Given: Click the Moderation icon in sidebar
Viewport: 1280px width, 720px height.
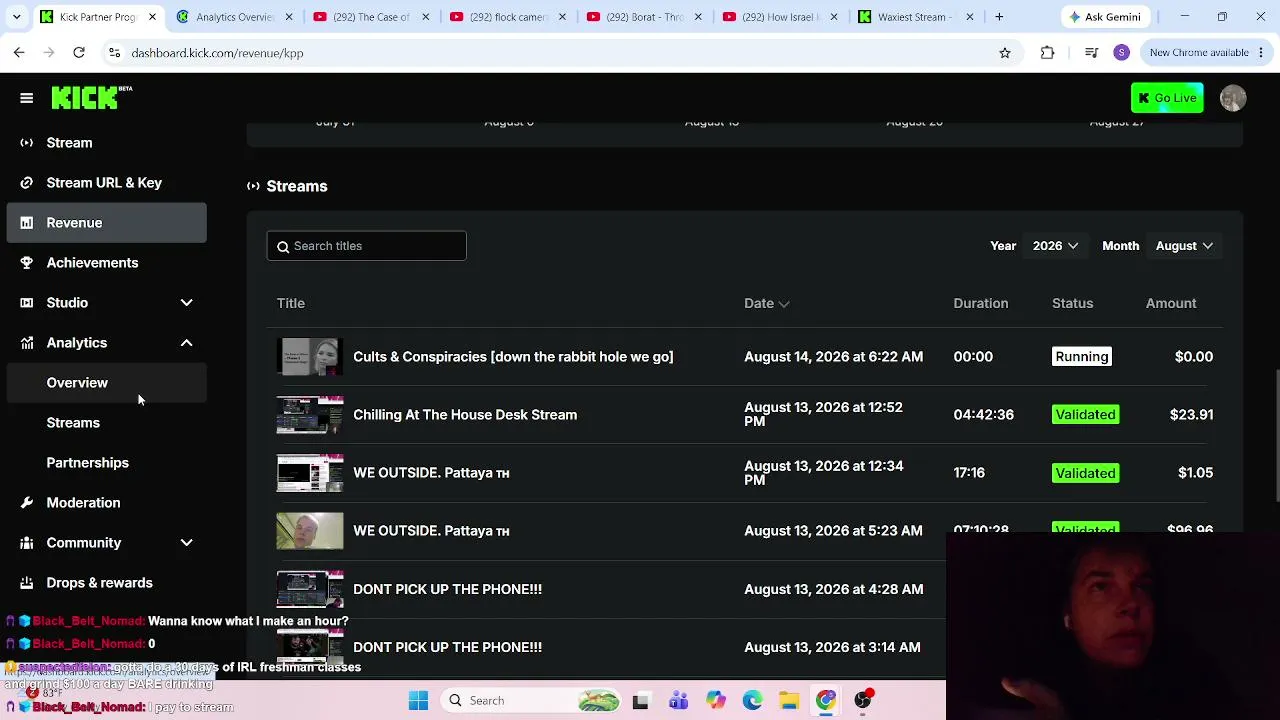Looking at the screenshot, I should [x=27, y=503].
